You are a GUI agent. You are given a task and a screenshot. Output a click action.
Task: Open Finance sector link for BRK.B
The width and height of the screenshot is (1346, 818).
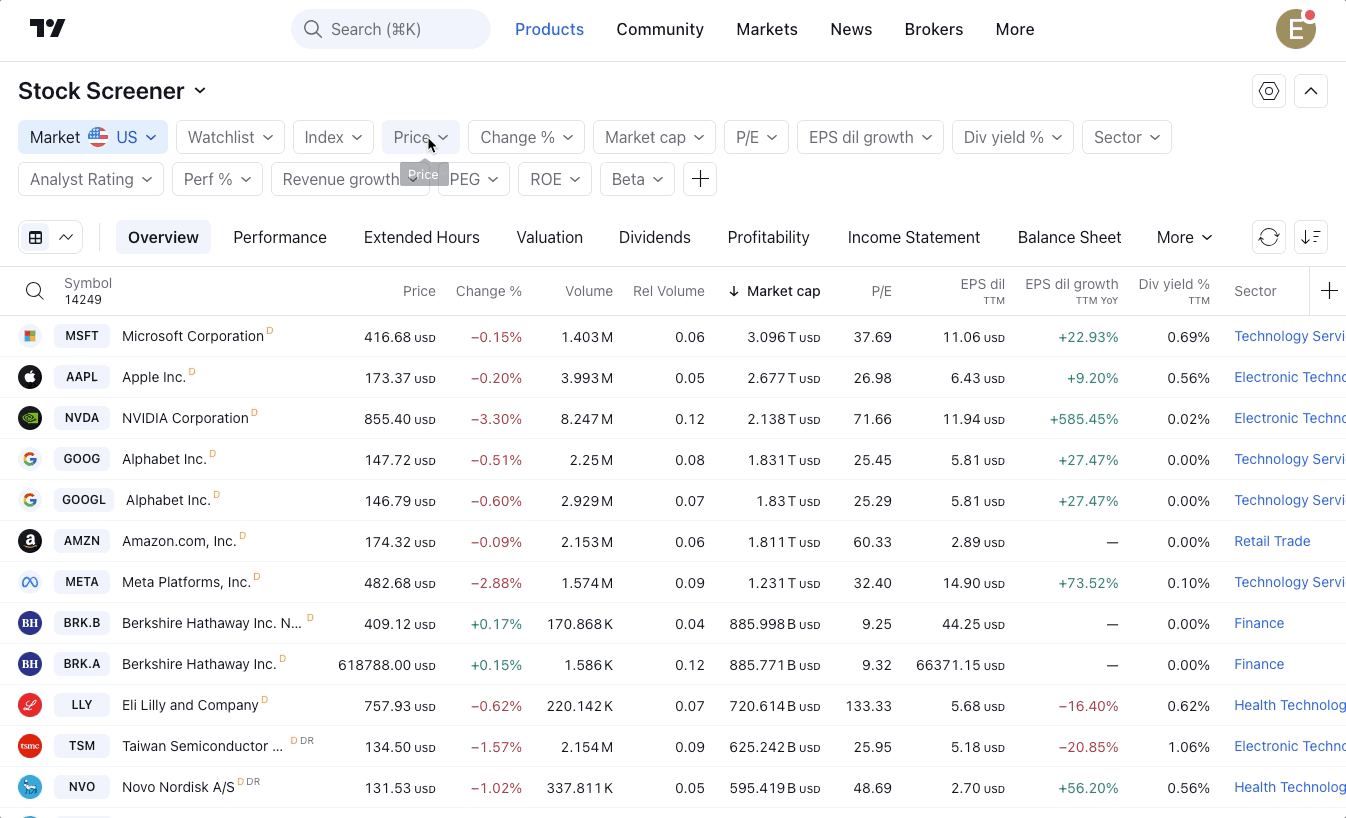1259,623
